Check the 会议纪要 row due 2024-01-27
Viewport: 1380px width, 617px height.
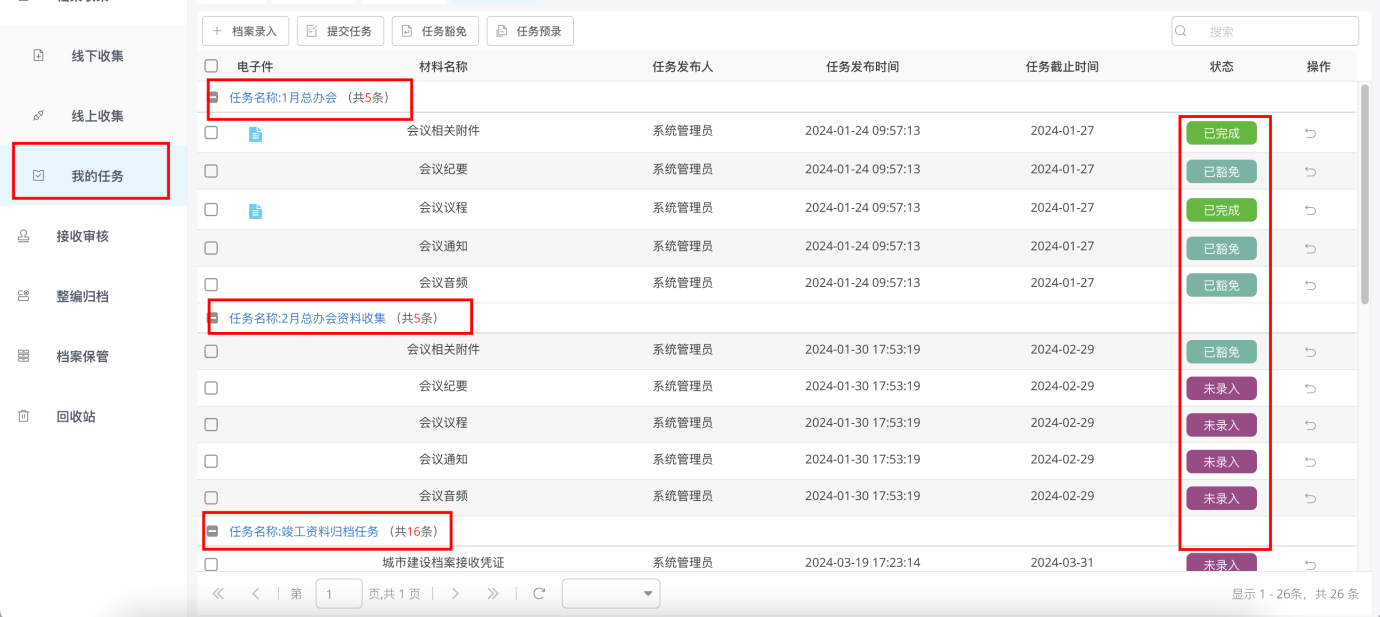(x=211, y=171)
